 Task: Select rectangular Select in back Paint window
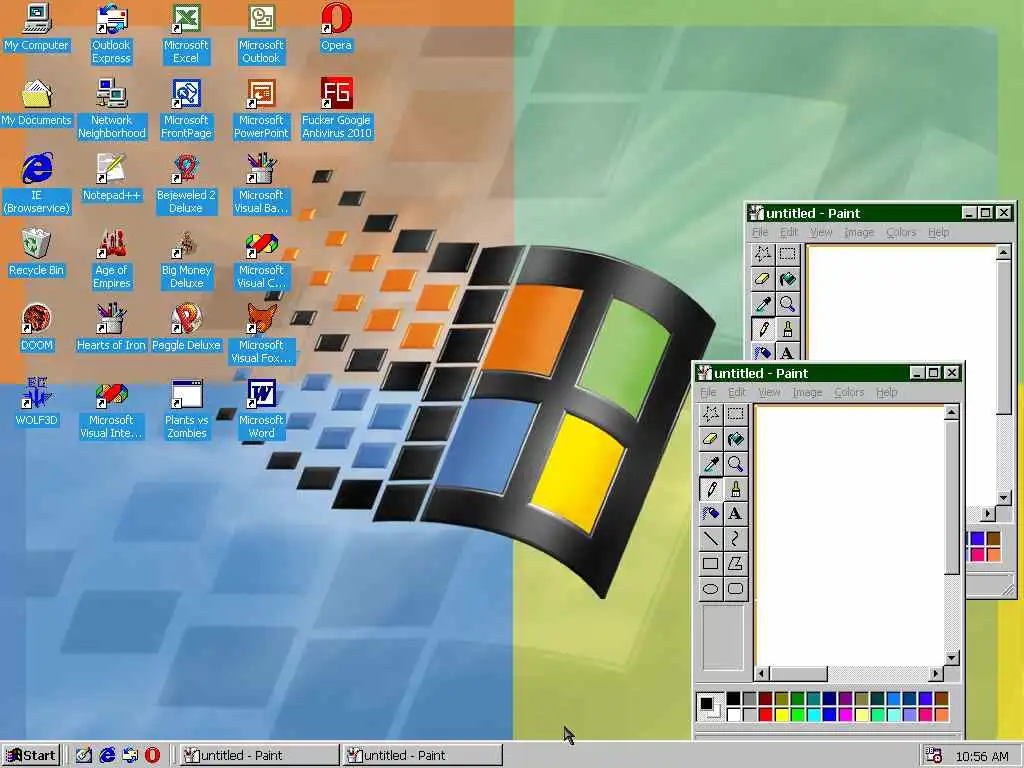788,254
